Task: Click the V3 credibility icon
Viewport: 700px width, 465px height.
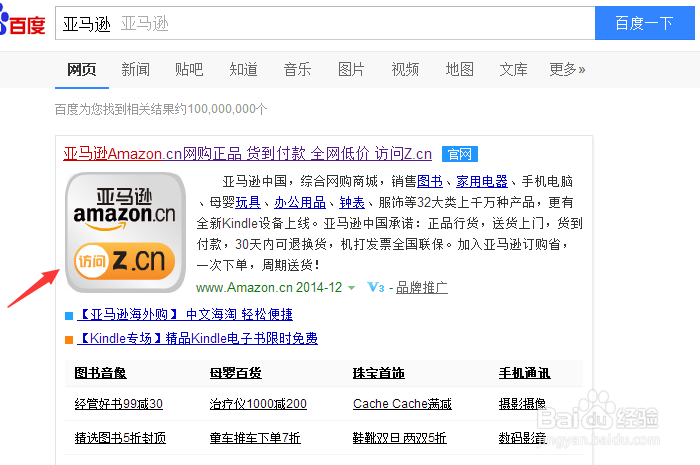Action: coord(375,287)
